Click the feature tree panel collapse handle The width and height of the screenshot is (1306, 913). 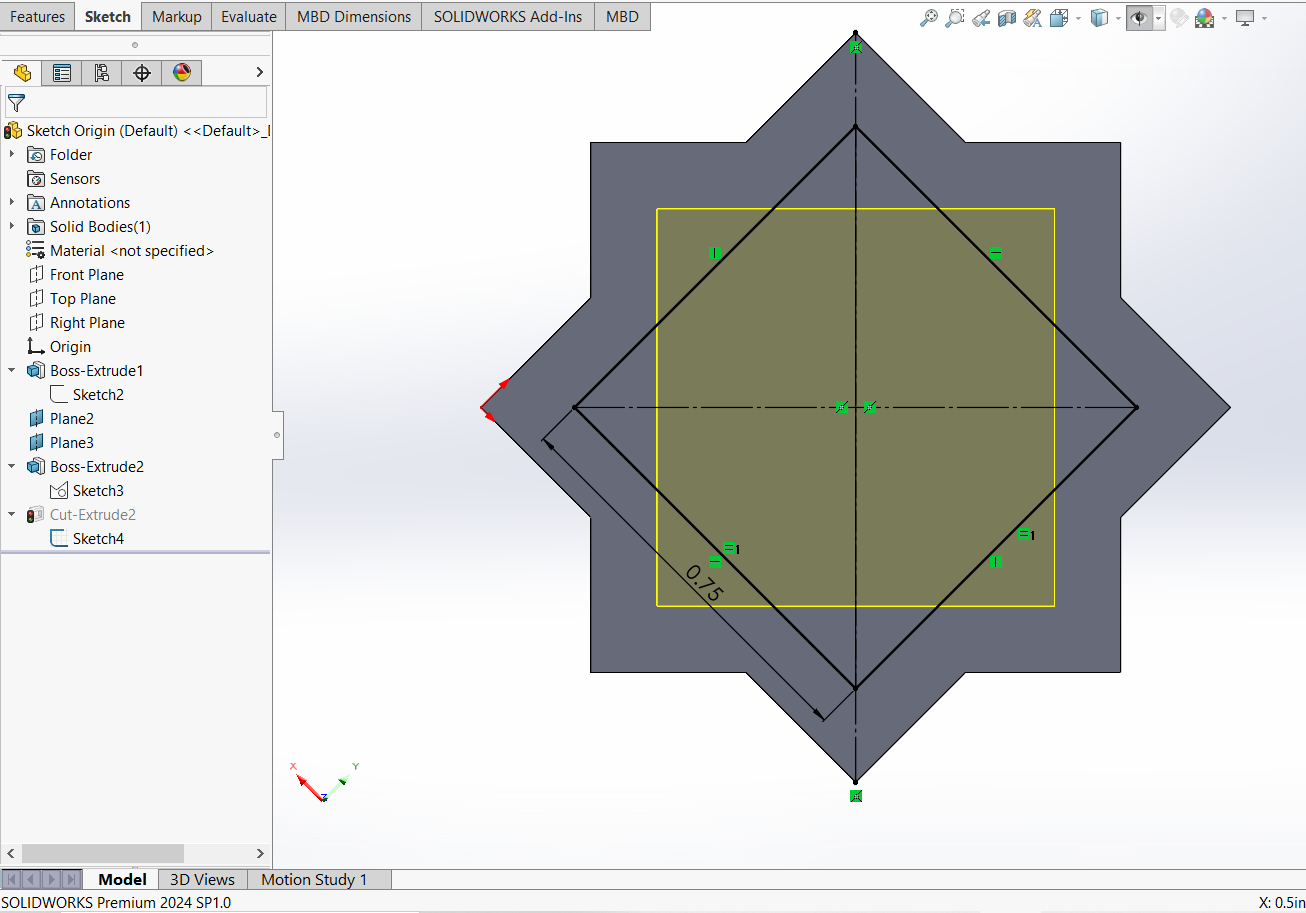(277, 435)
